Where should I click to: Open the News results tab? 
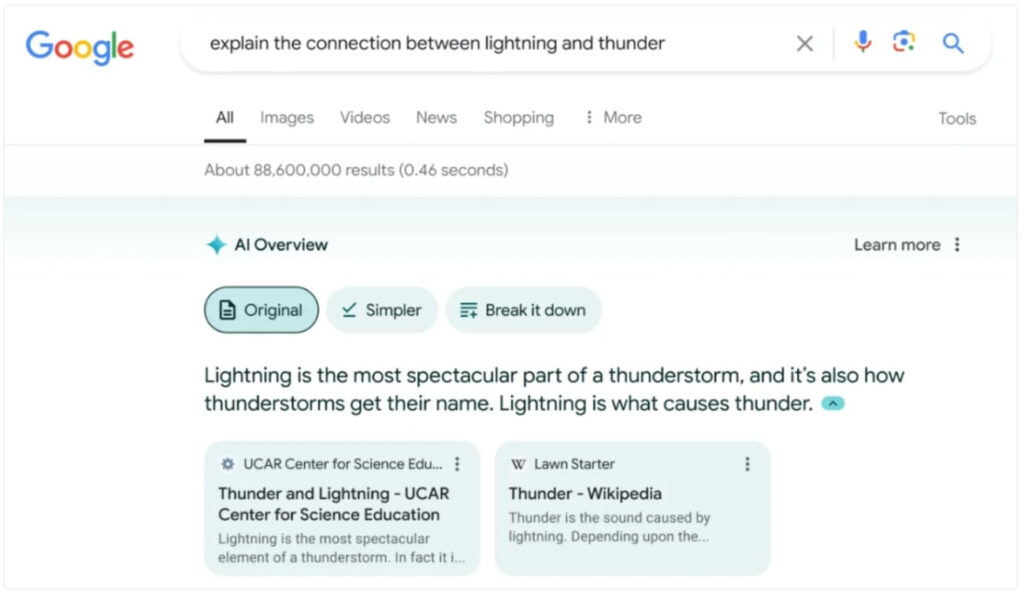point(436,118)
